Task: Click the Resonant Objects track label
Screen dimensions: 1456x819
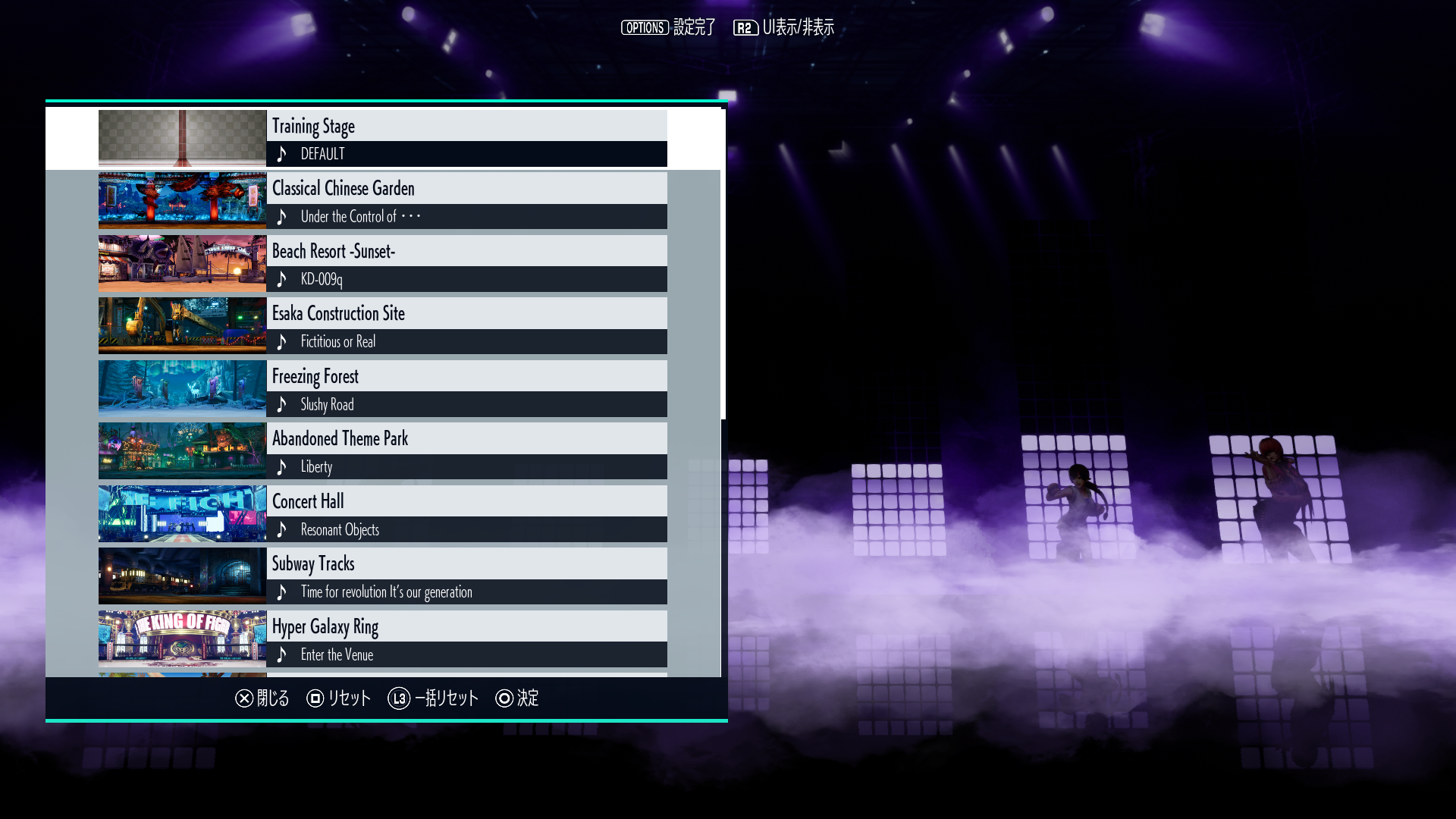Action: coord(340,529)
